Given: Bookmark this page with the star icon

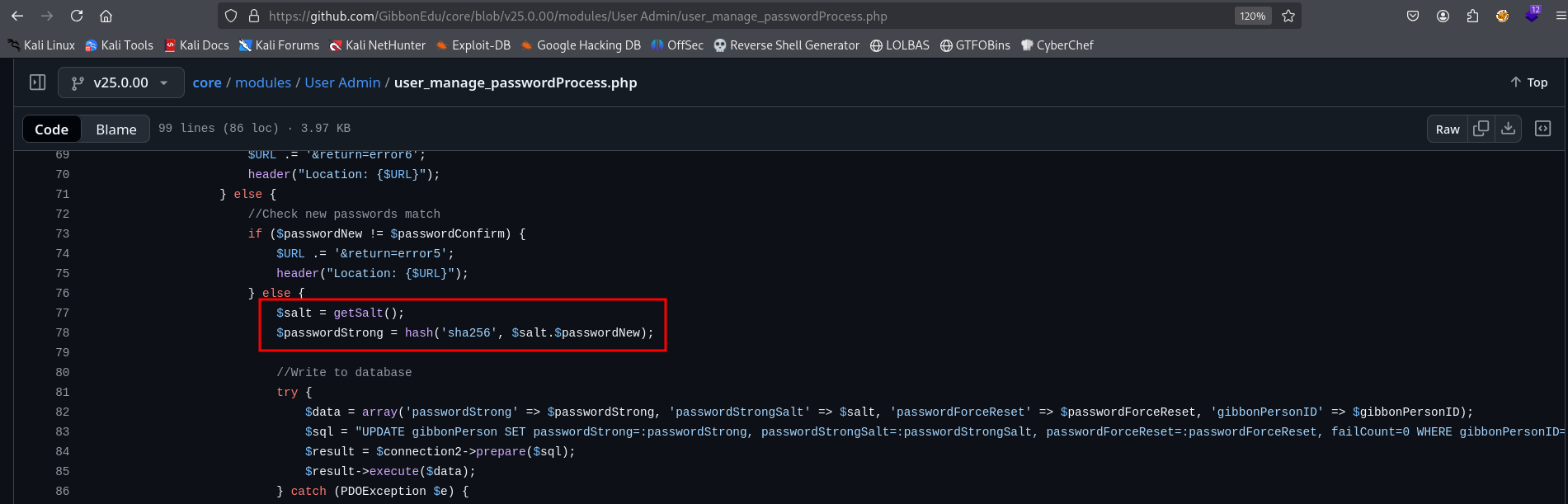Looking at the screenshot, I should [x=1288, y=16].
